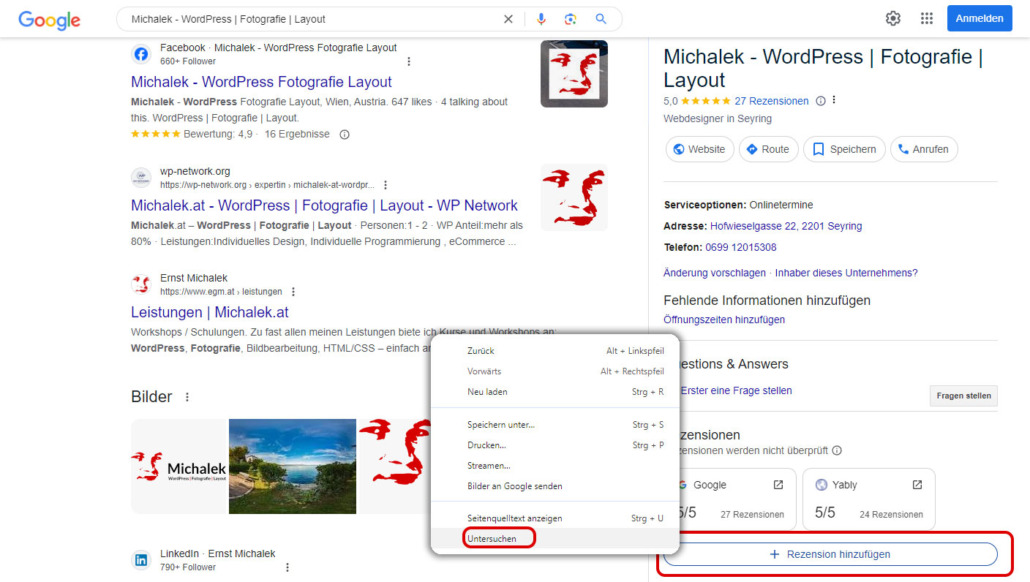
Task: Click the 'Fehlende Informationen hinzufügen' heading
Action: (767, 300)
